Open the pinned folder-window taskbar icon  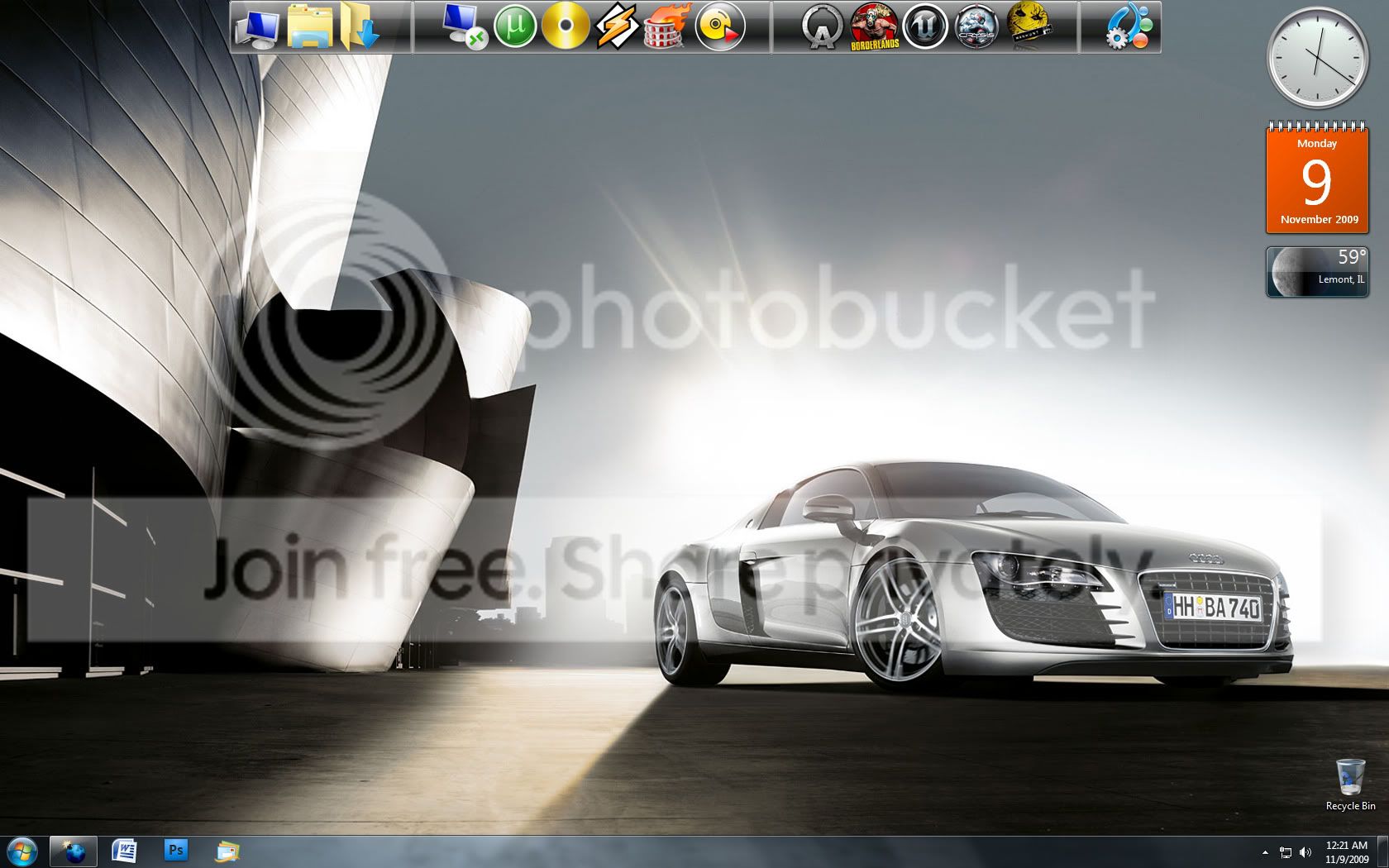click(227, 851)
